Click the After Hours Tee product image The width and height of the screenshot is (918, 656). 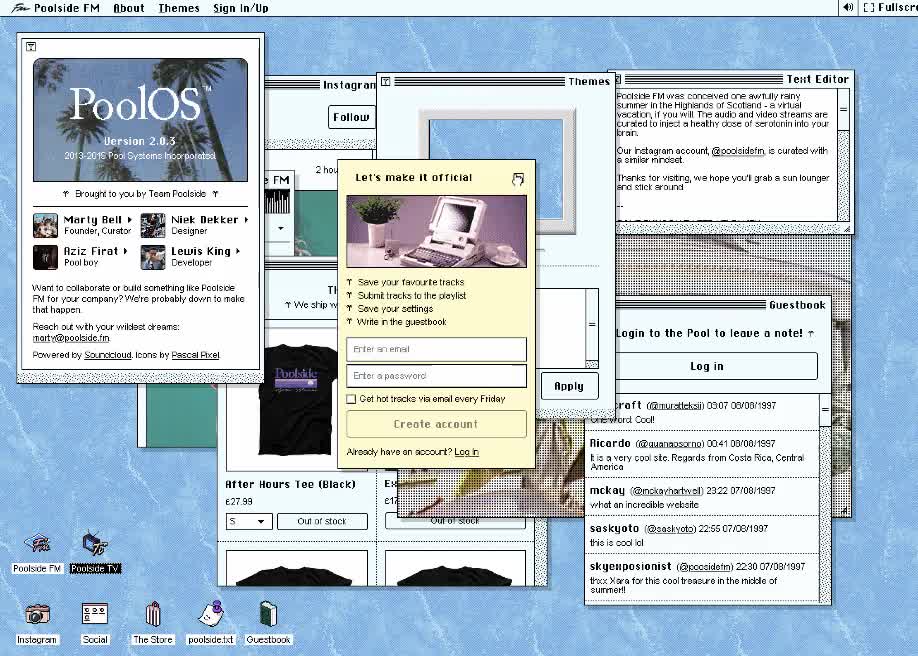(x=297, y=400)
